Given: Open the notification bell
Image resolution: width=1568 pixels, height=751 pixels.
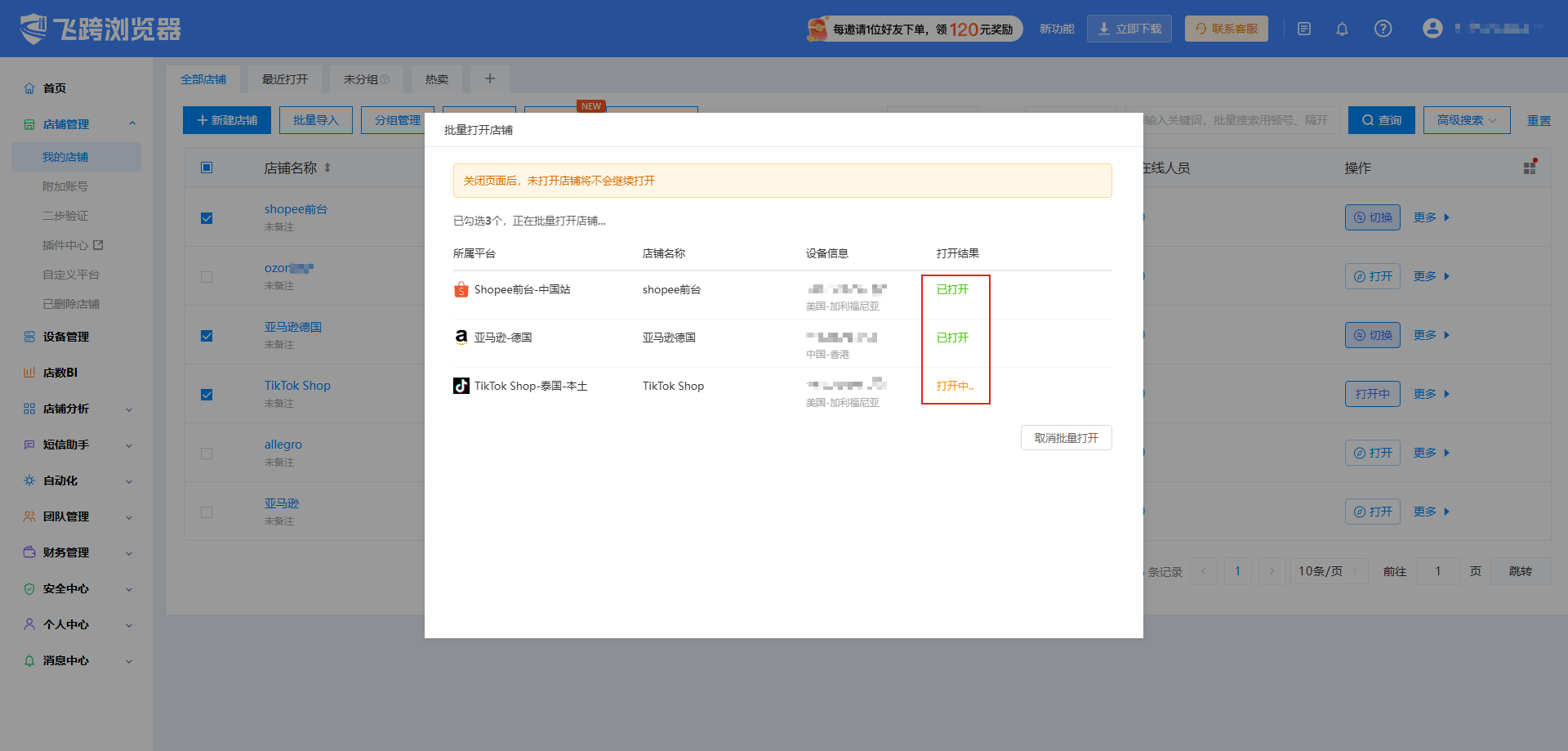Looking at the screenshot, I should 1342,29.
